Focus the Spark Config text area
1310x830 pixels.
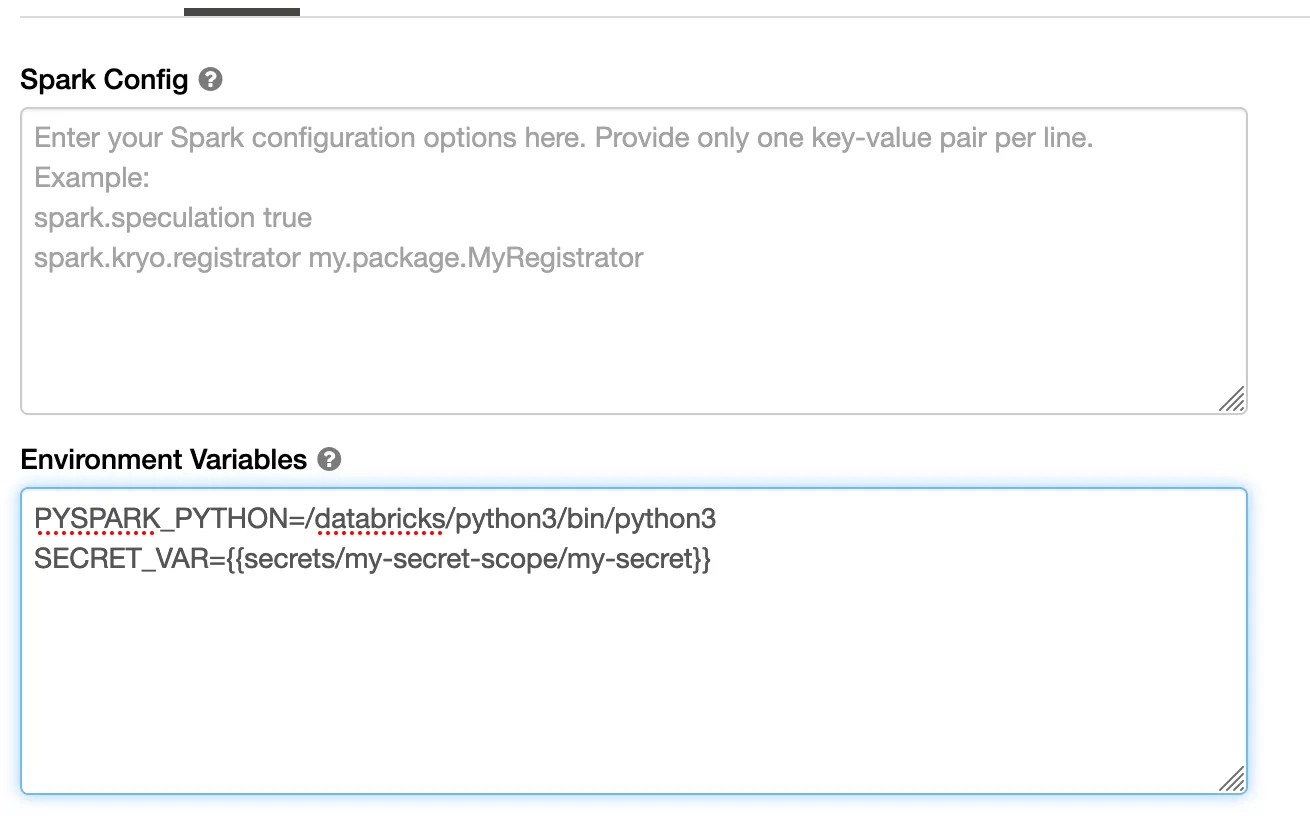[633, 330]
